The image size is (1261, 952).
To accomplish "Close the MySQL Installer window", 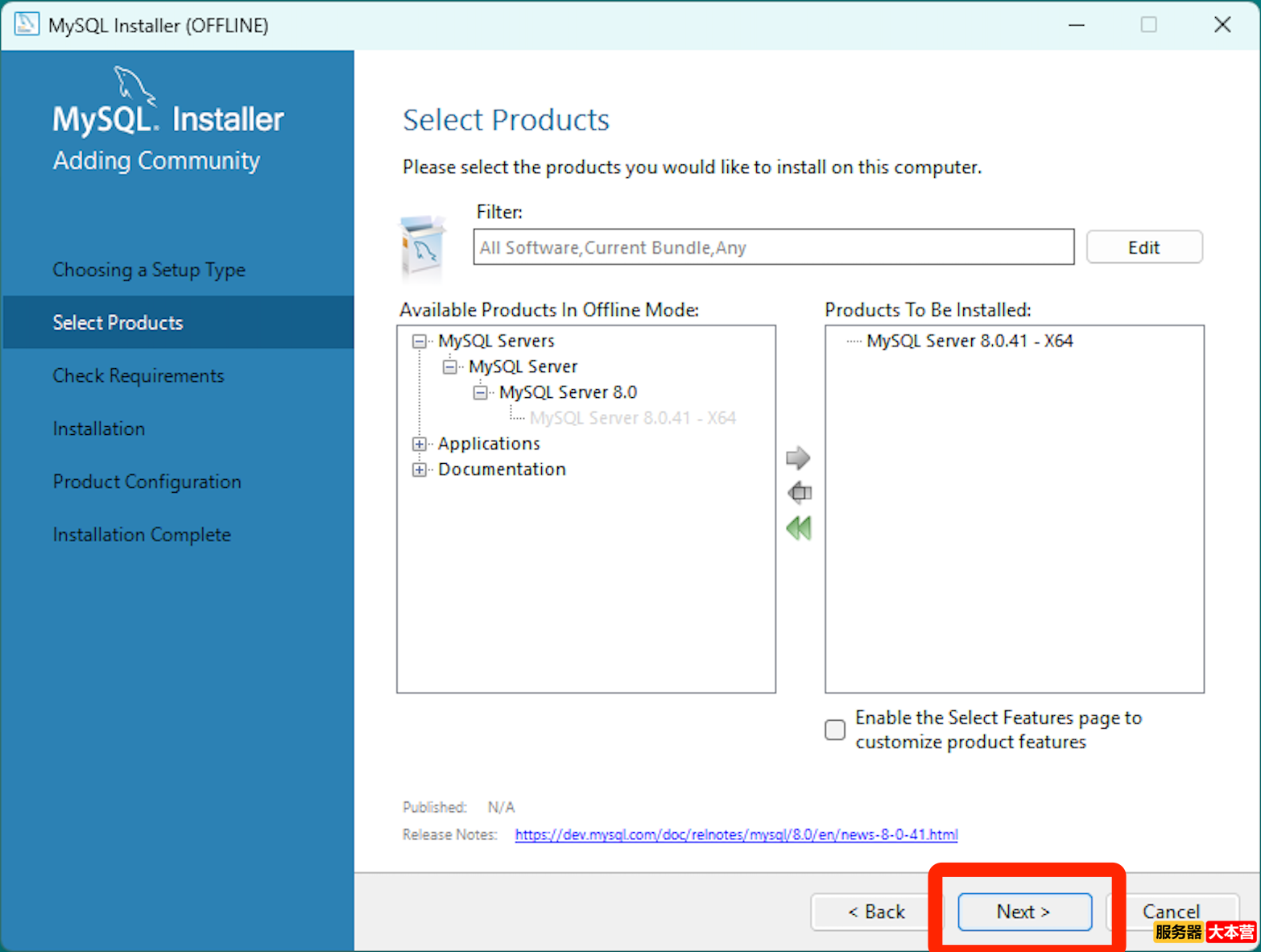I will tap(1222, 25).
